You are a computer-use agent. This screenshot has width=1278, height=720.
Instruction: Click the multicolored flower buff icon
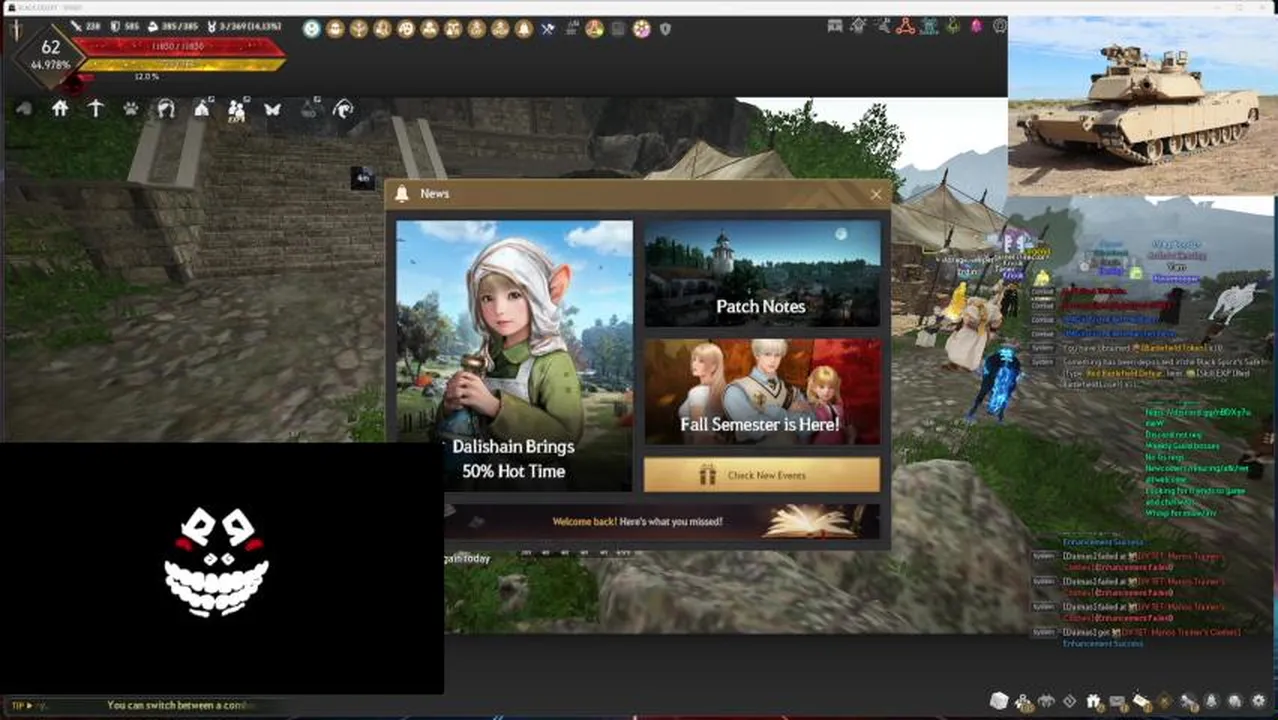tap(642, 29)
